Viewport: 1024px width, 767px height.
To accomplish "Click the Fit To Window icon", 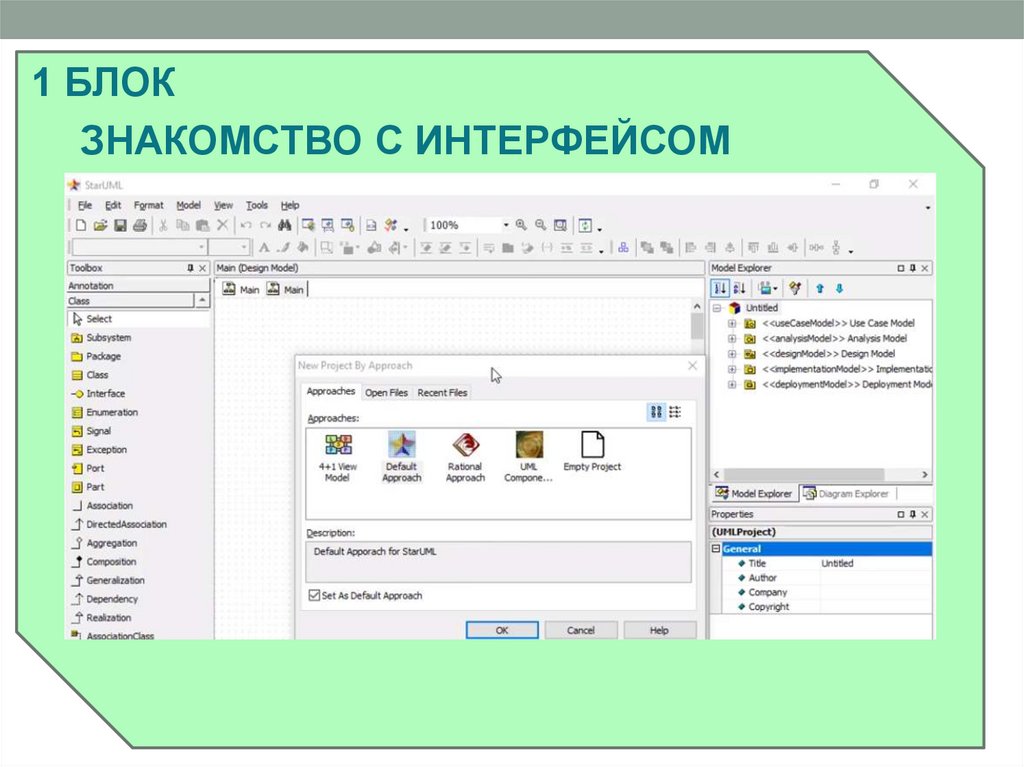I will pyautogui.click(x=560, y=225).
